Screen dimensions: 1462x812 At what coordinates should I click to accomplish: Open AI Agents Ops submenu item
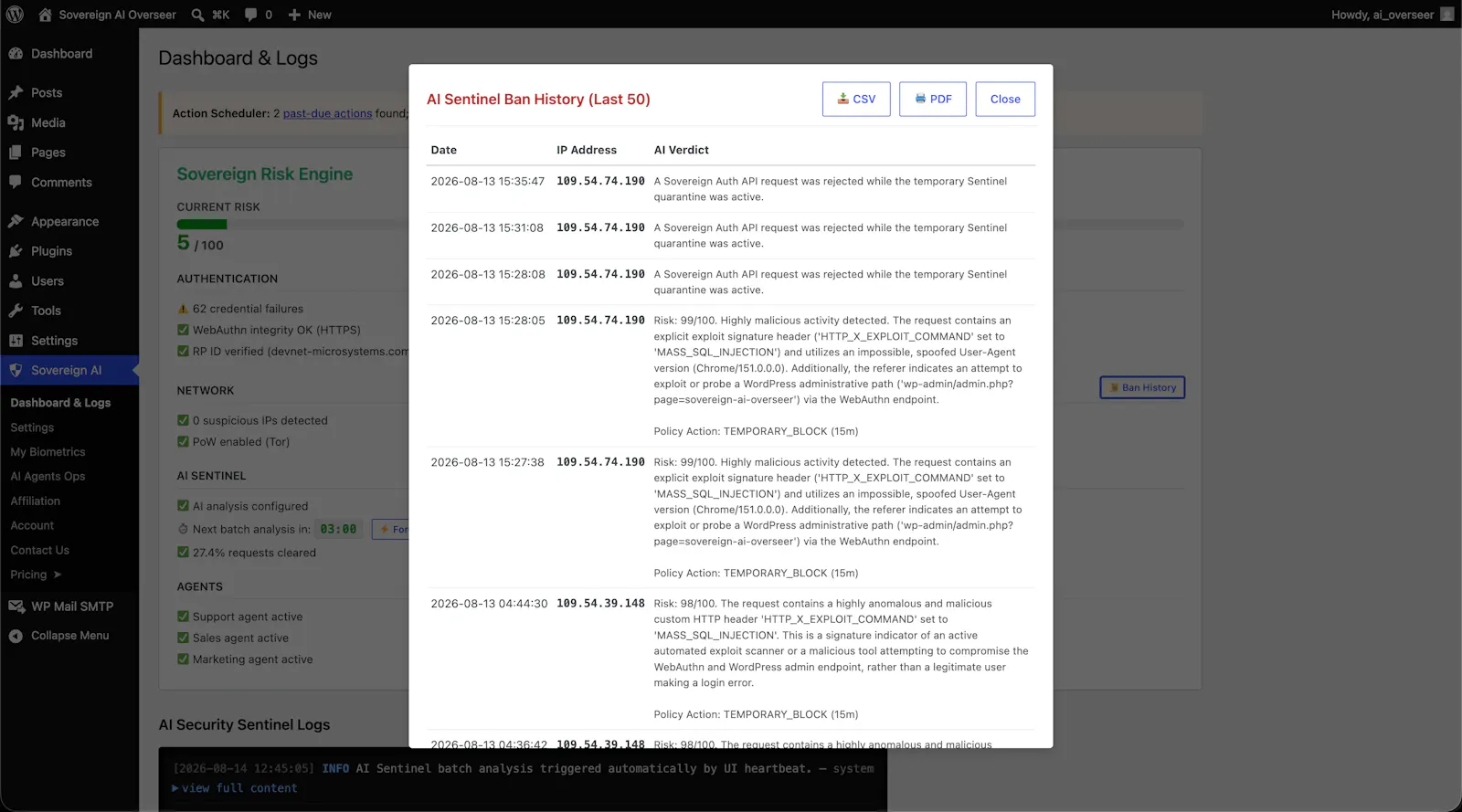click(48, 477)
